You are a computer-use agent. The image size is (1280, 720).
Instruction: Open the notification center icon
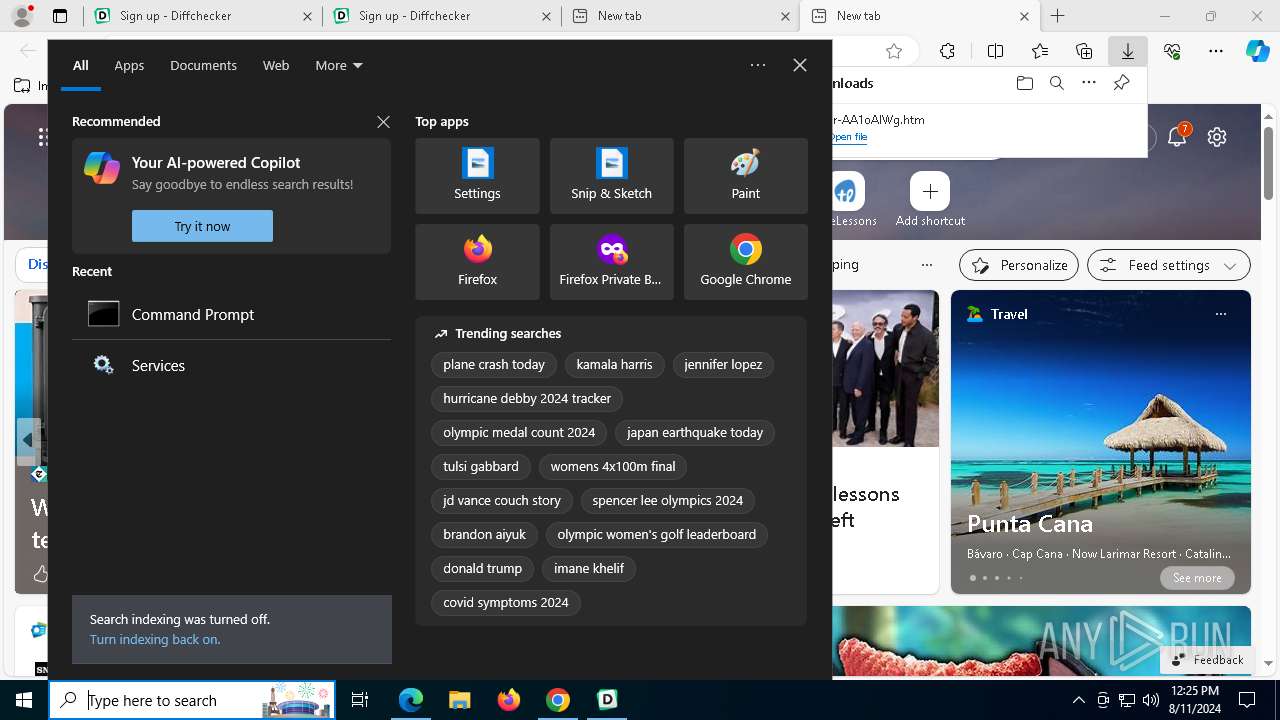pyautogui.click(x=1247, y=700)
